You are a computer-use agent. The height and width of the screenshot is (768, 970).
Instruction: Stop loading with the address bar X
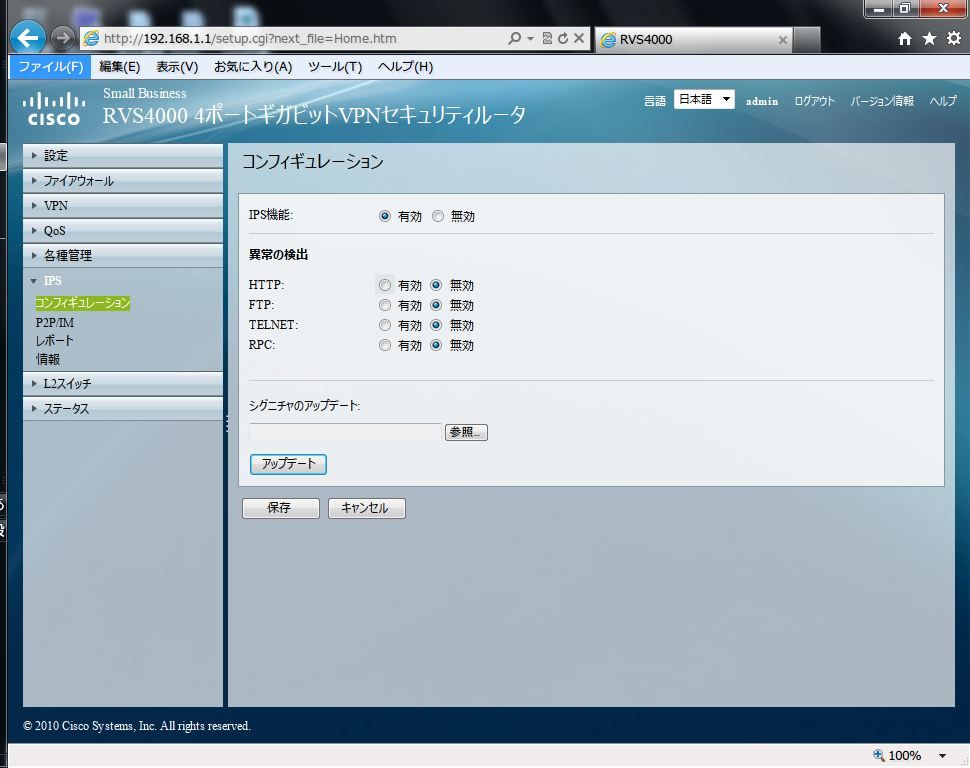click(579, 38)
